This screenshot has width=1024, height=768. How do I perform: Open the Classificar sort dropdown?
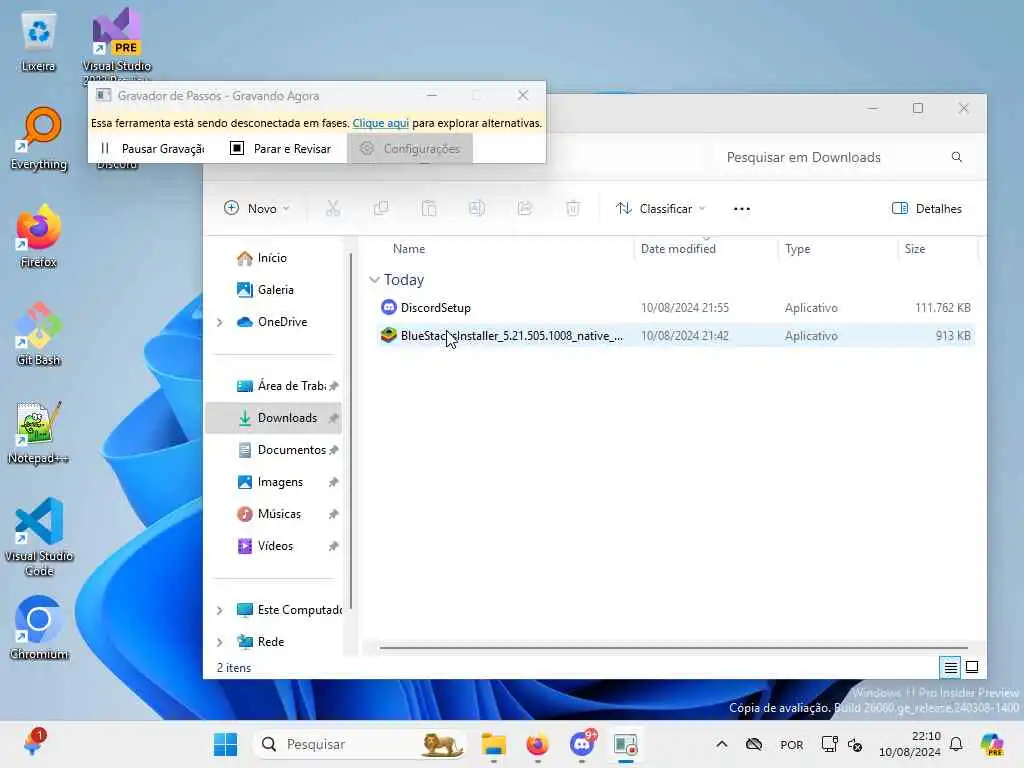(660, 208)
